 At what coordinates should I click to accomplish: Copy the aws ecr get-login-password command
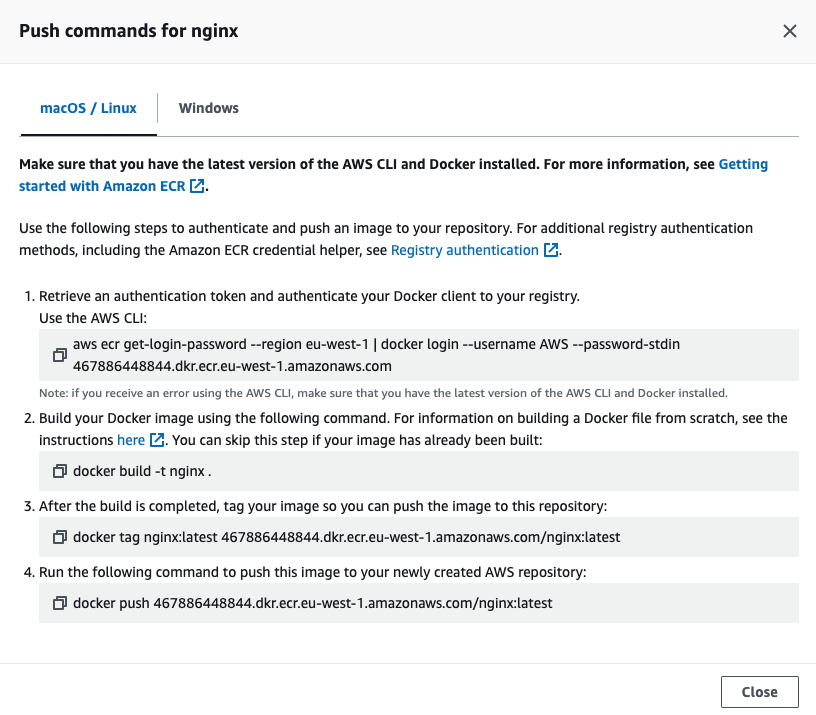60,355
